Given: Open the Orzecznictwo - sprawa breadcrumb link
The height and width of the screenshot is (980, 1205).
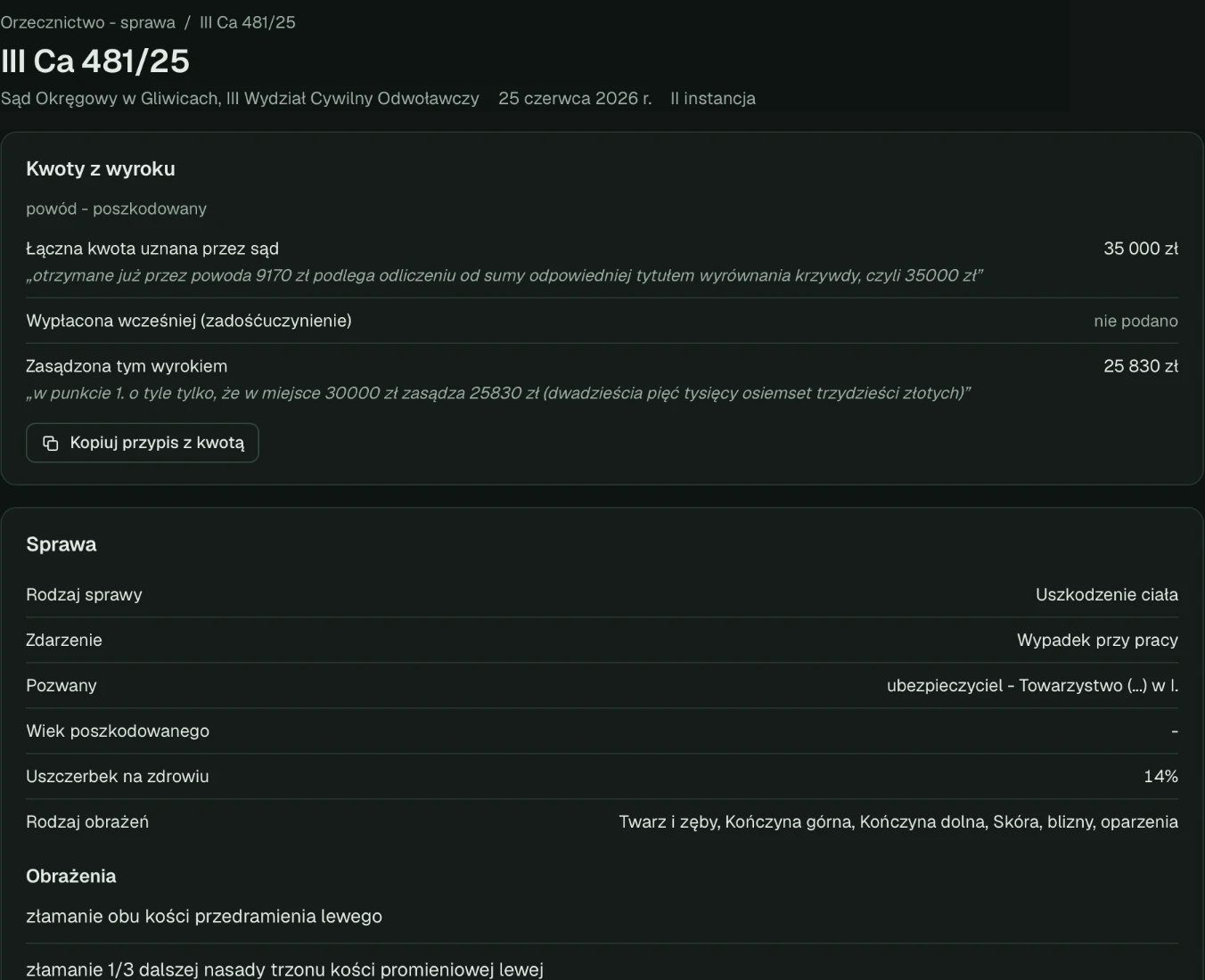Looking at the screenshot, I should pos(88,22).
